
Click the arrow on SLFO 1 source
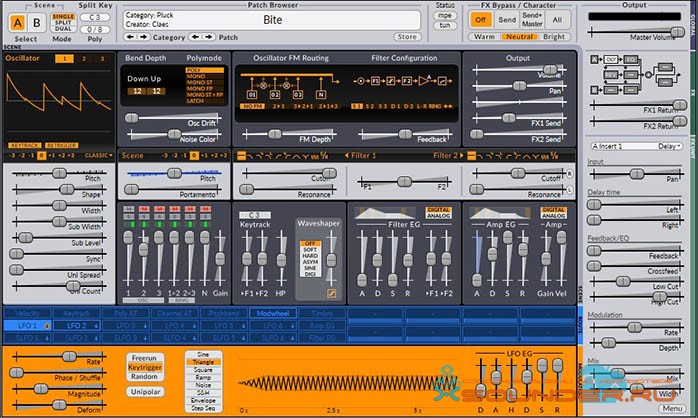(x=47, y=338)
